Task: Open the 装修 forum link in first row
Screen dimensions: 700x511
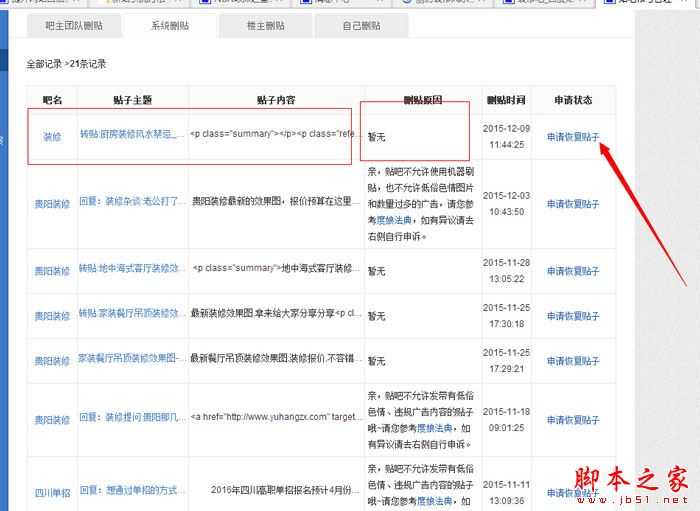Action: (52, 135)
